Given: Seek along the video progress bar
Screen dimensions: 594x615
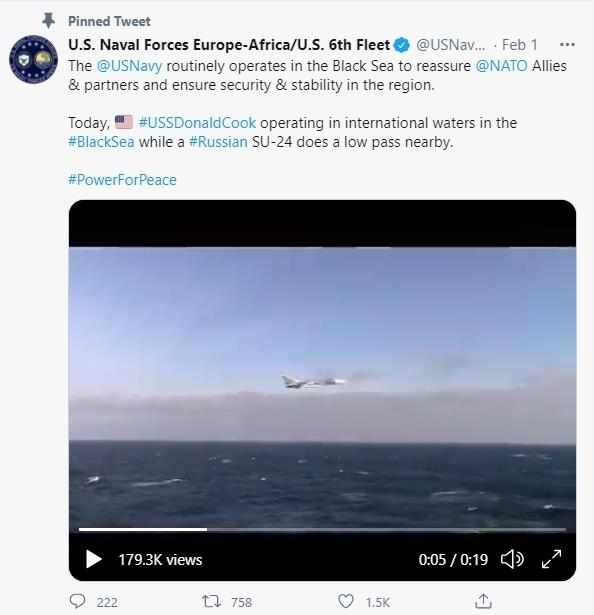Looking at the screenshot, I should pos(322,529).
